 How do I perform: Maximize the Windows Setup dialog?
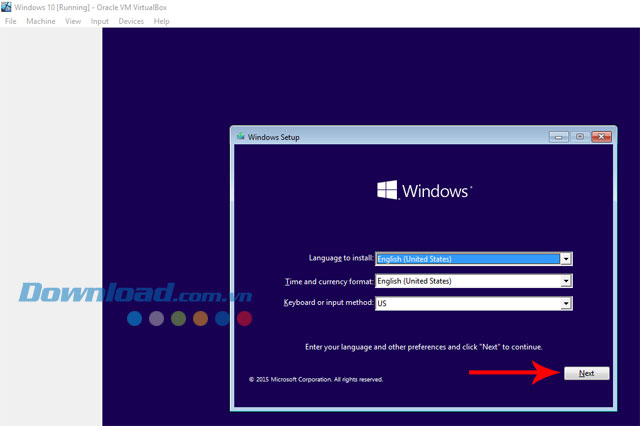tap(580, 137)
